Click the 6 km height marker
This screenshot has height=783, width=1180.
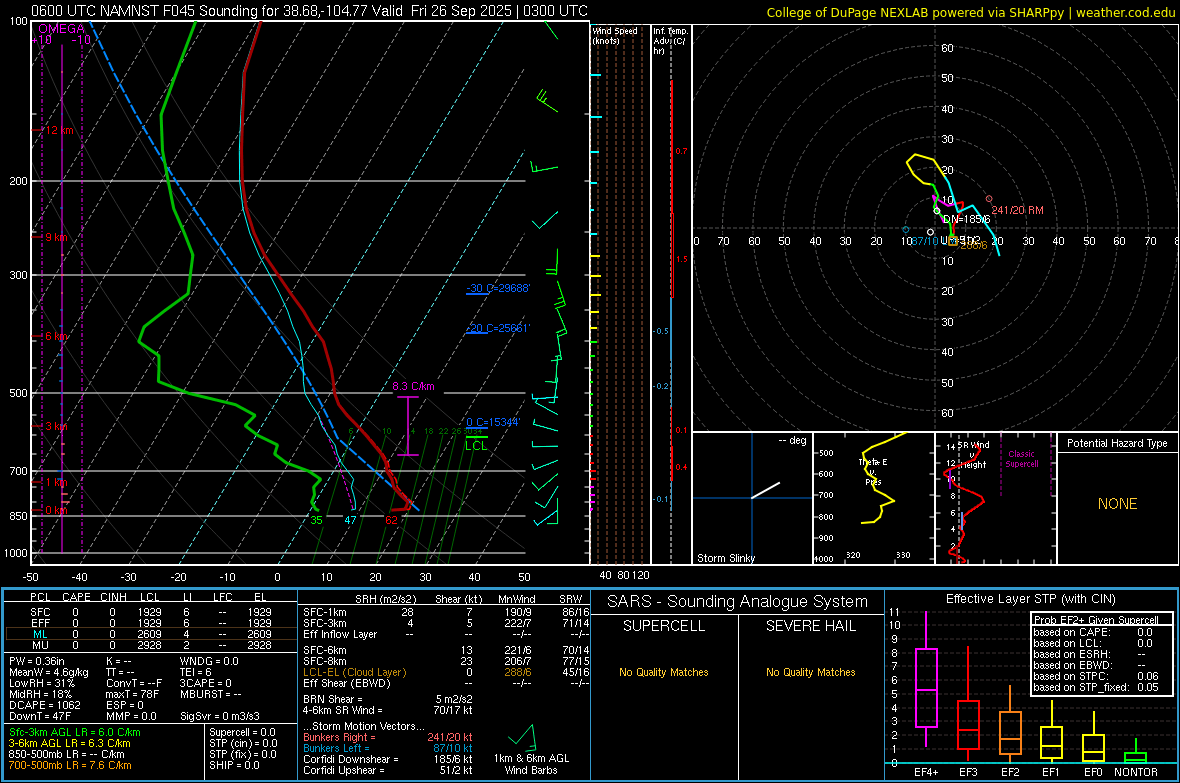pos(56,336)
